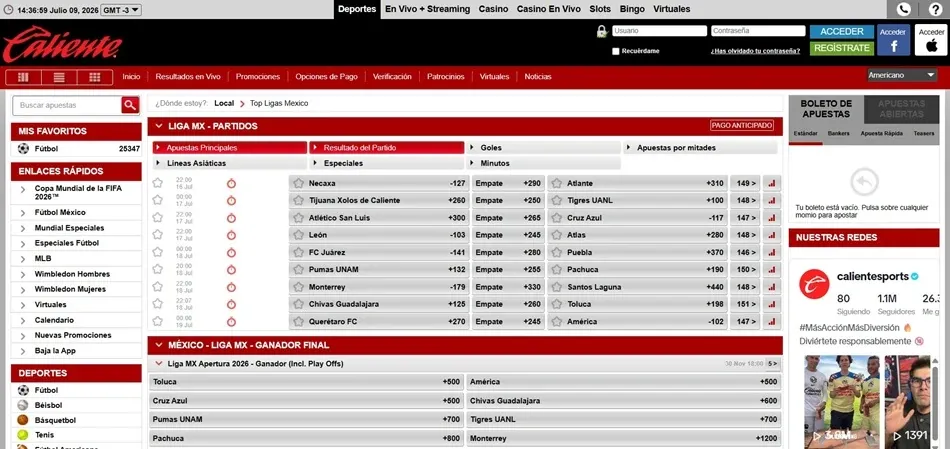Favorite the Chivas Guadalajara vs Toluca match star
Screen dimensions: 950x449
click(x=158, y=304)
